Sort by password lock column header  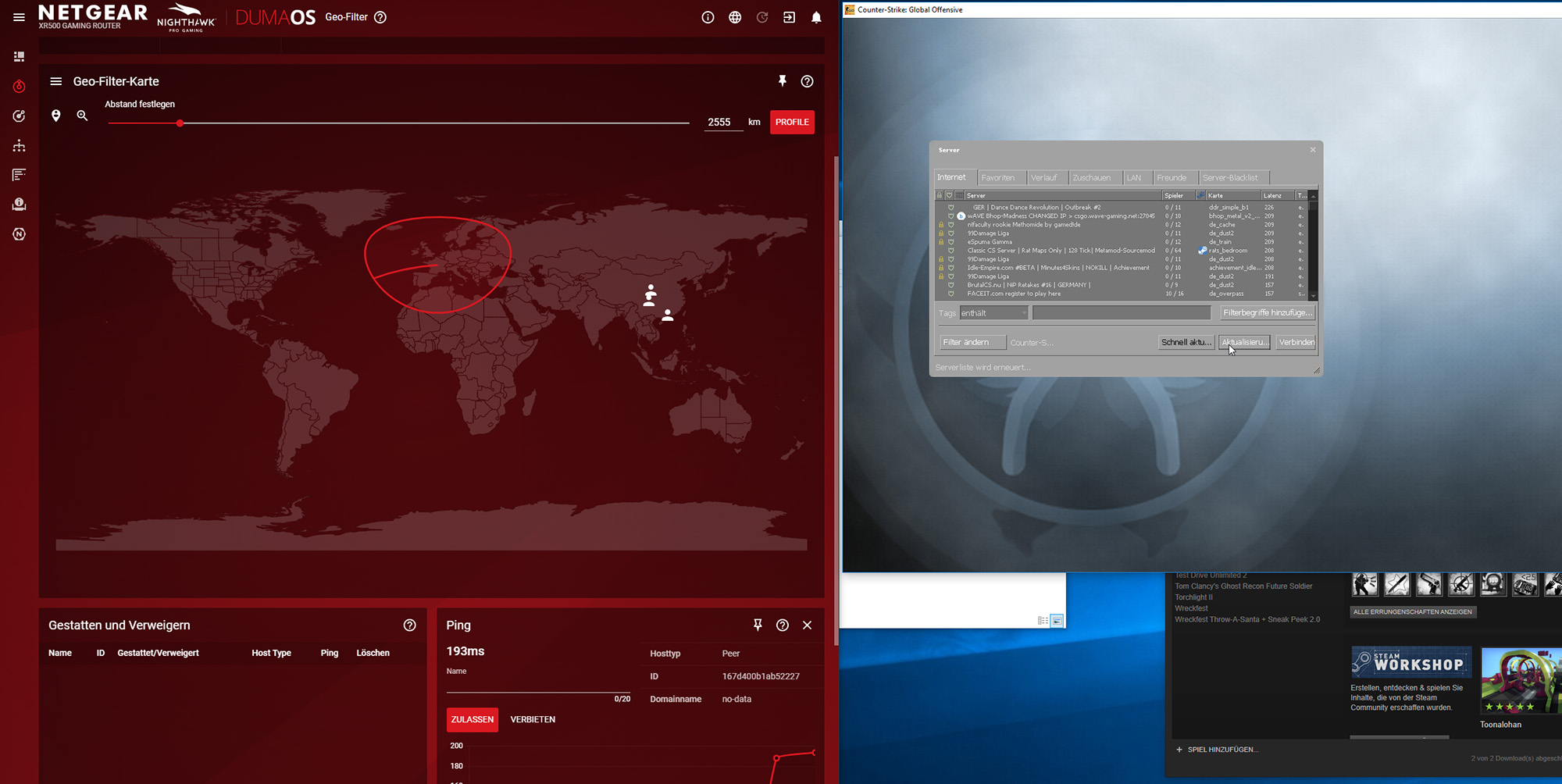(940, 195)
